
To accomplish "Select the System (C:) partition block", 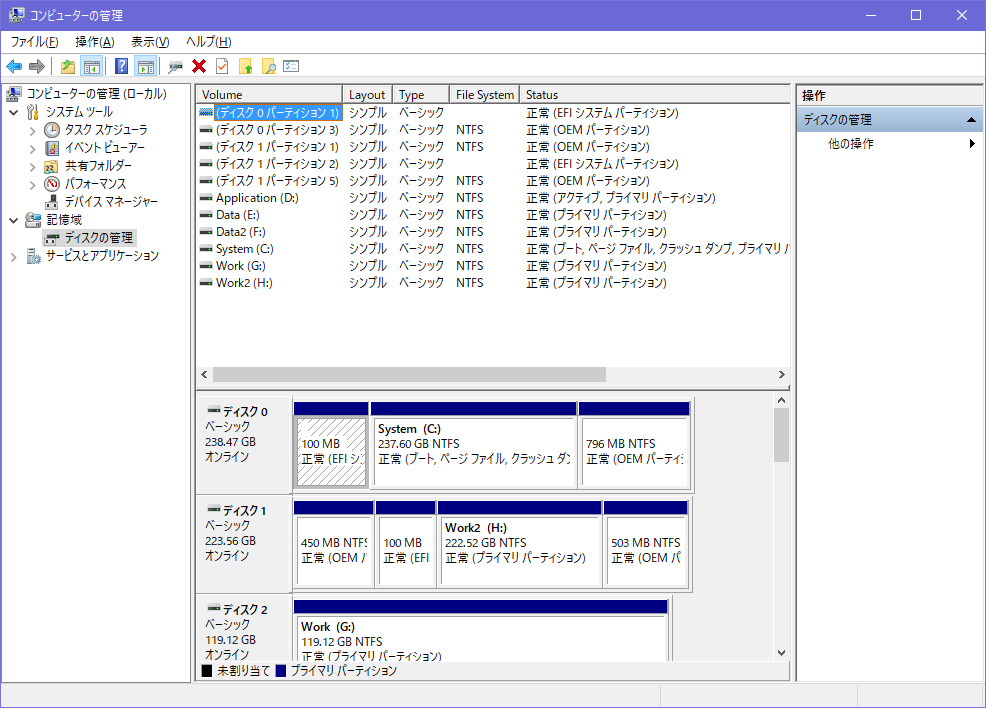I will tap(473, 445).
